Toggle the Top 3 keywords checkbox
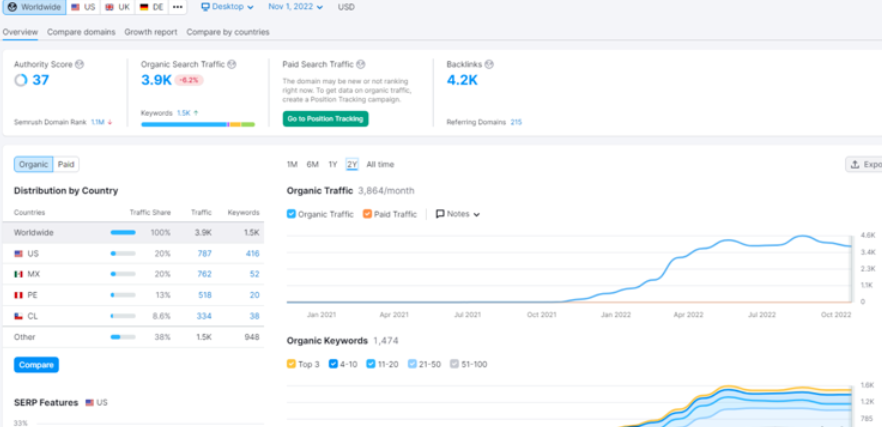Image resolution: width=882 pixels, height=427 pixels. click(x=291, y=364)
